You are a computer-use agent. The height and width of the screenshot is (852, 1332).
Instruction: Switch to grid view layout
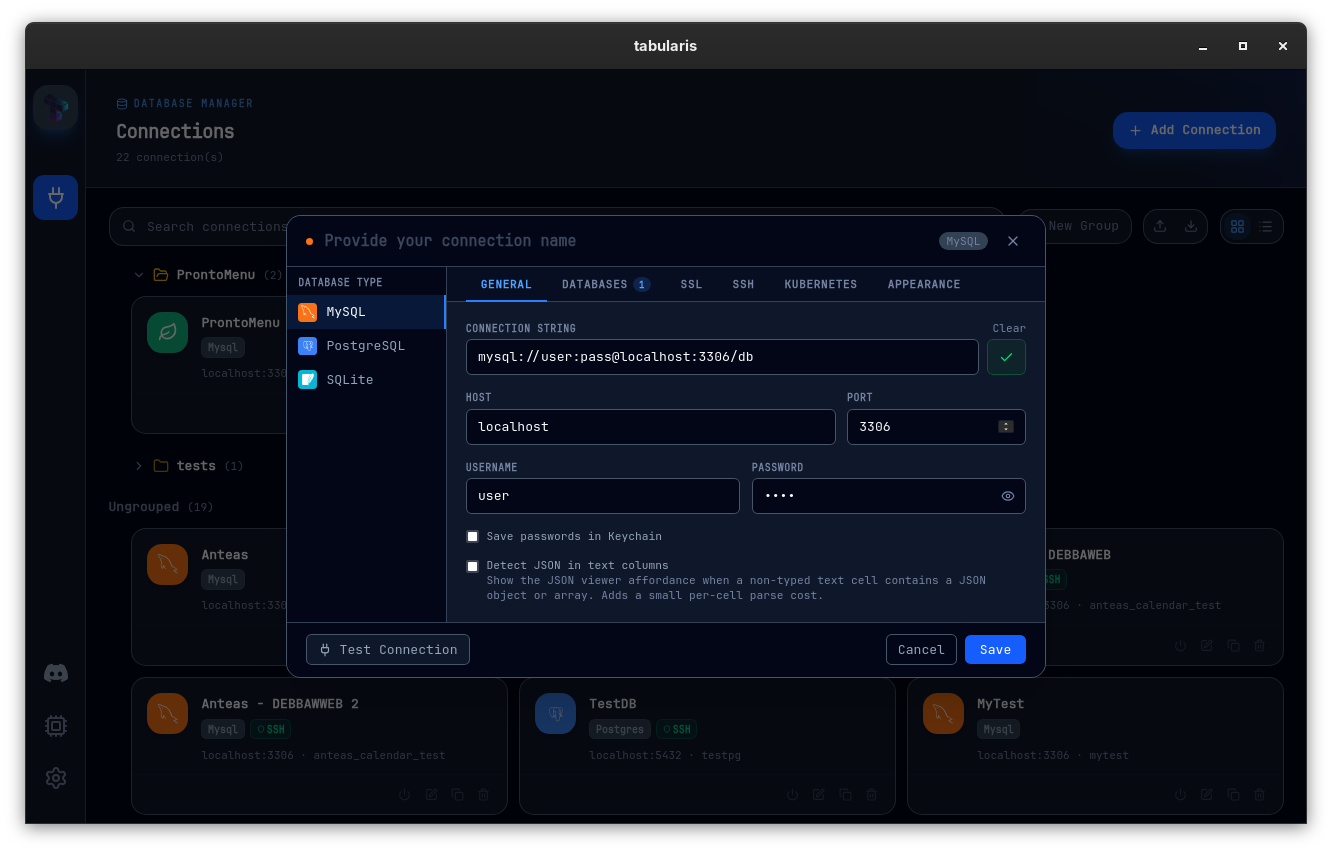[x=1238, y=226]
